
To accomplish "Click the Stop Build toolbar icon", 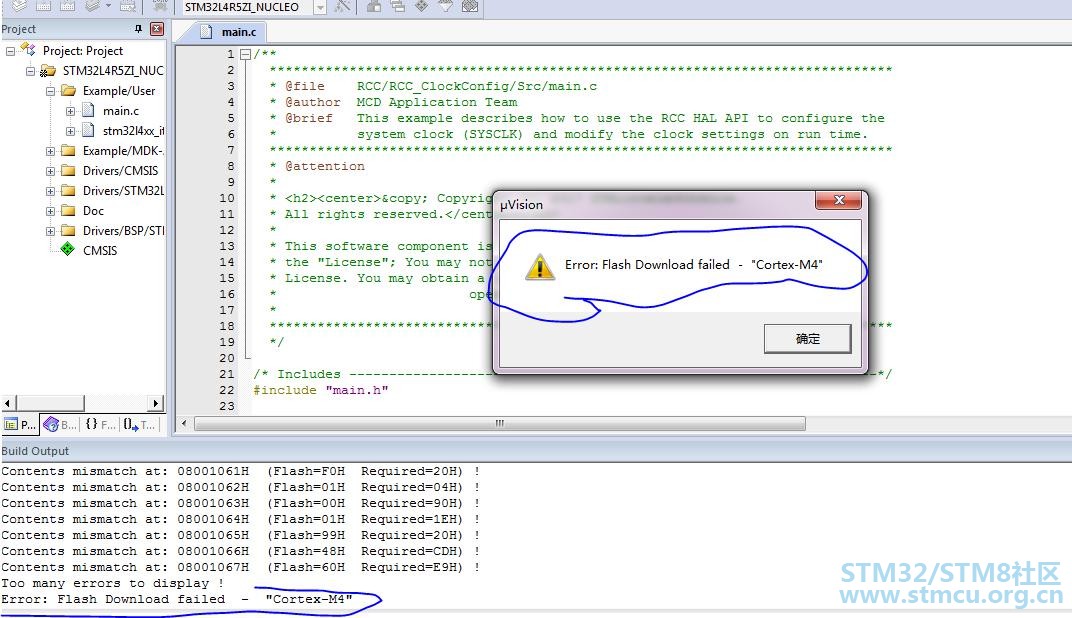I will coord(128,6).
